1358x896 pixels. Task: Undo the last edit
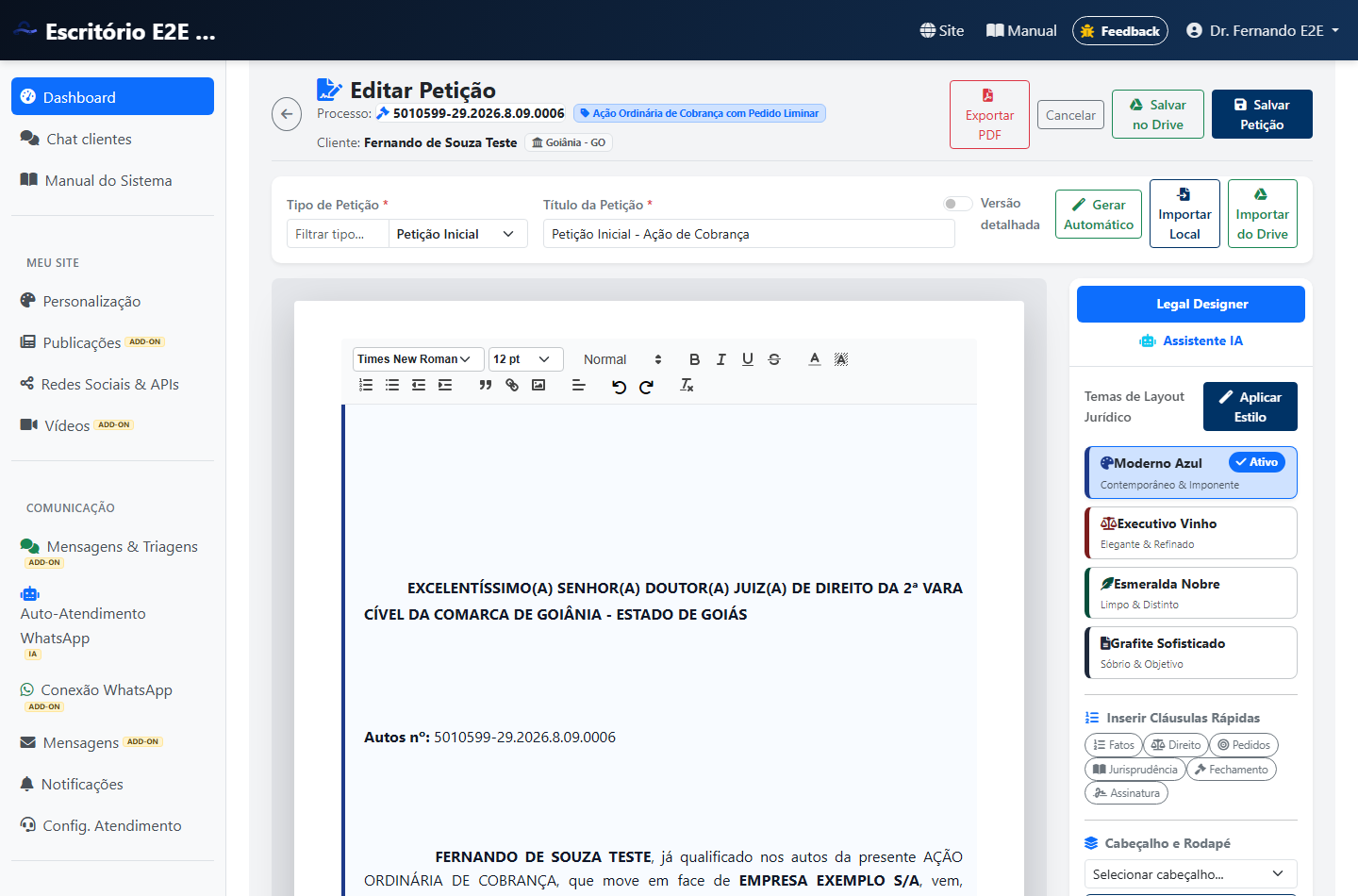coord(619,386)
